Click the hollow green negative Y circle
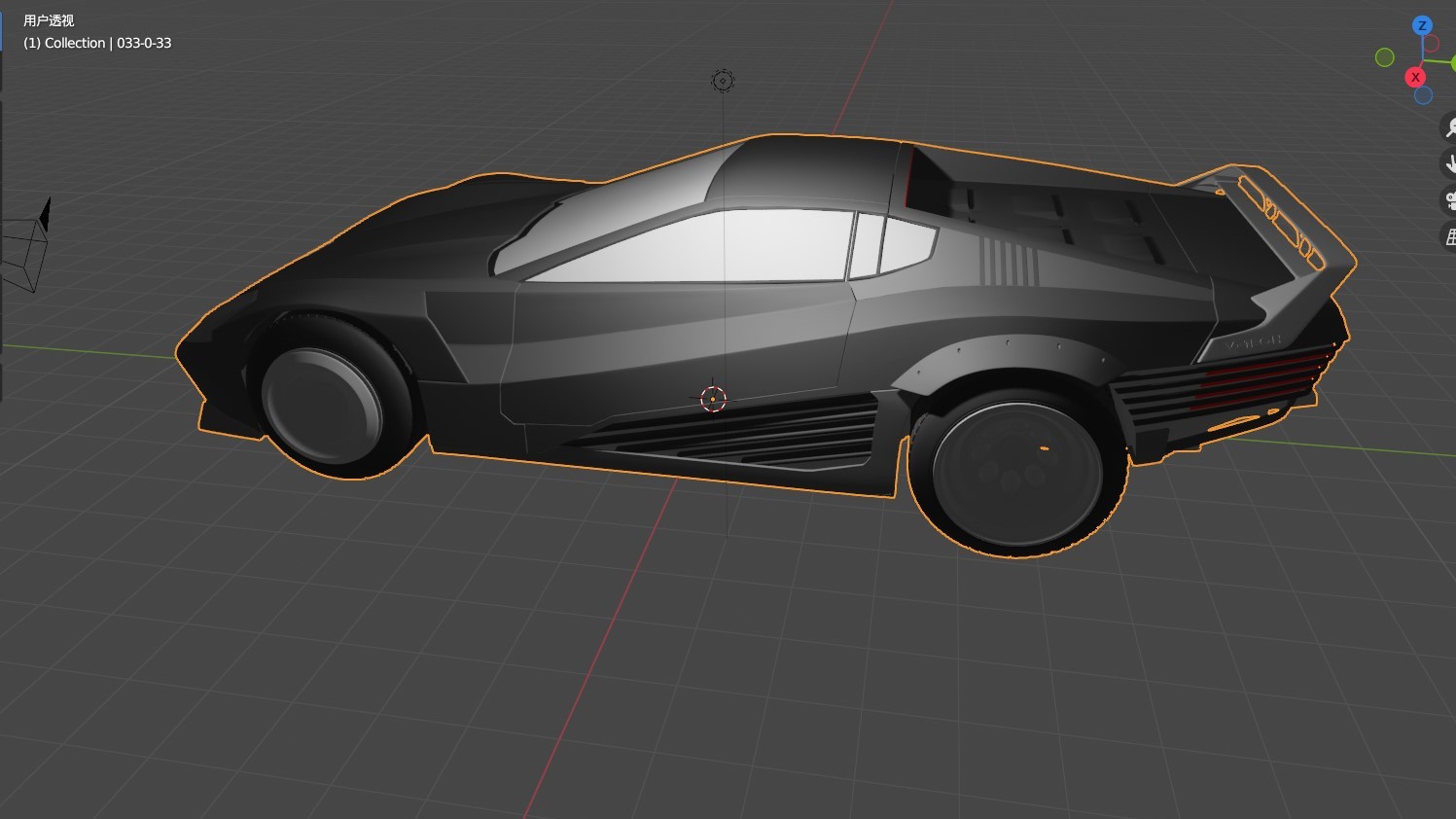The image size is (1456, 819). coord(1385,58)
